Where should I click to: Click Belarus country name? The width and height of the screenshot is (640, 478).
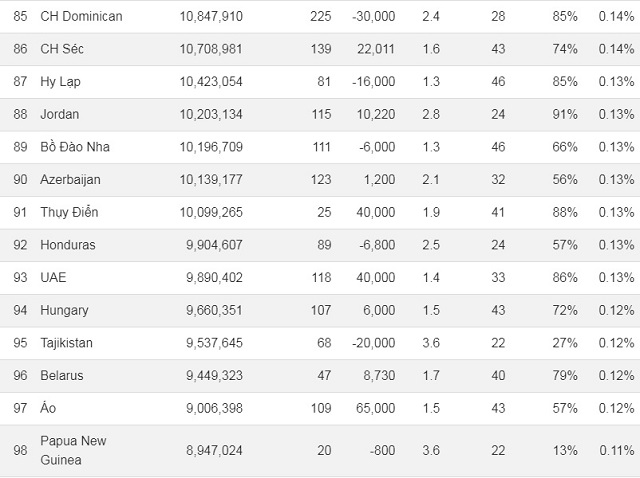coord(62,376)
